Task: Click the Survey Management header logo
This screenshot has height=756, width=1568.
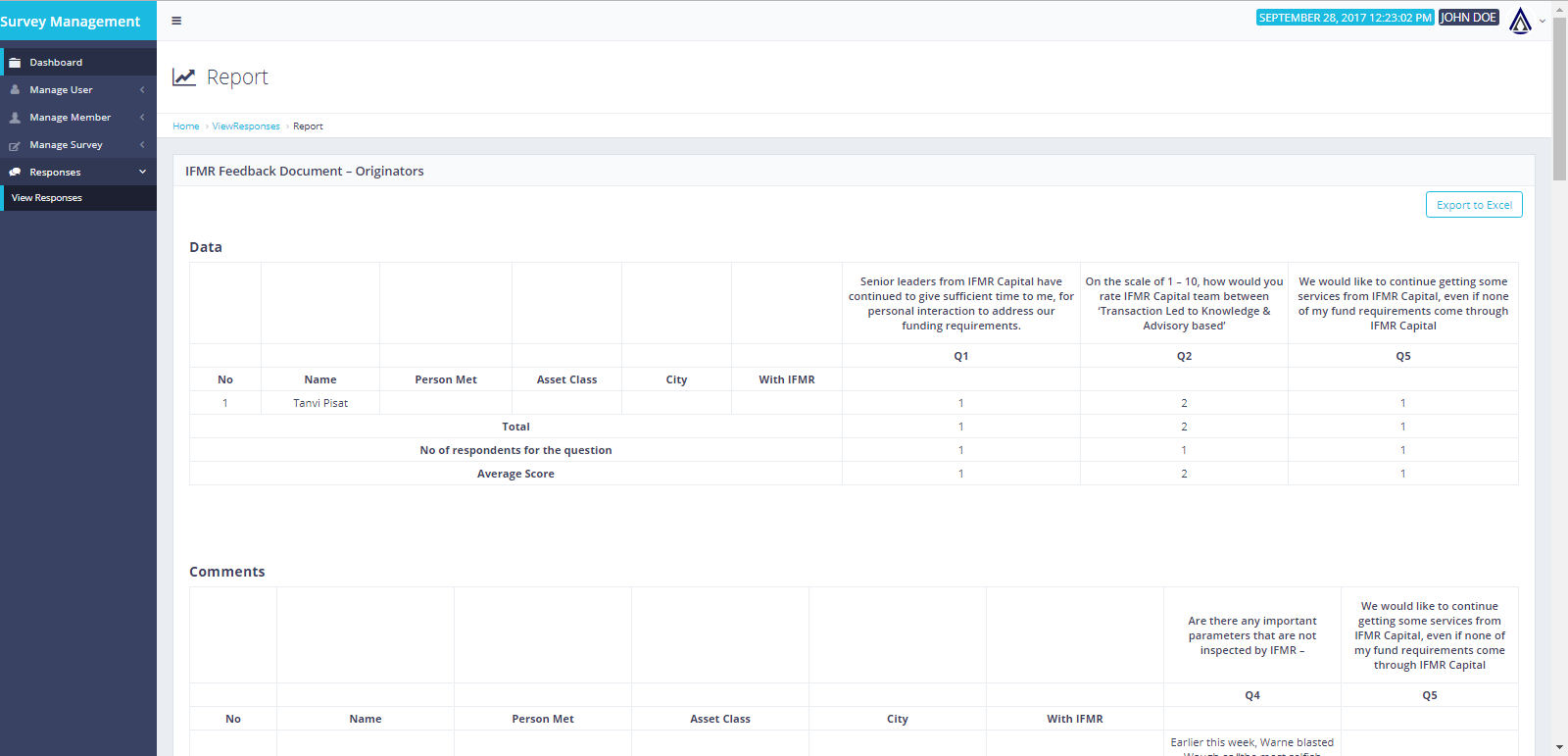Action: (x=71, y=22)
